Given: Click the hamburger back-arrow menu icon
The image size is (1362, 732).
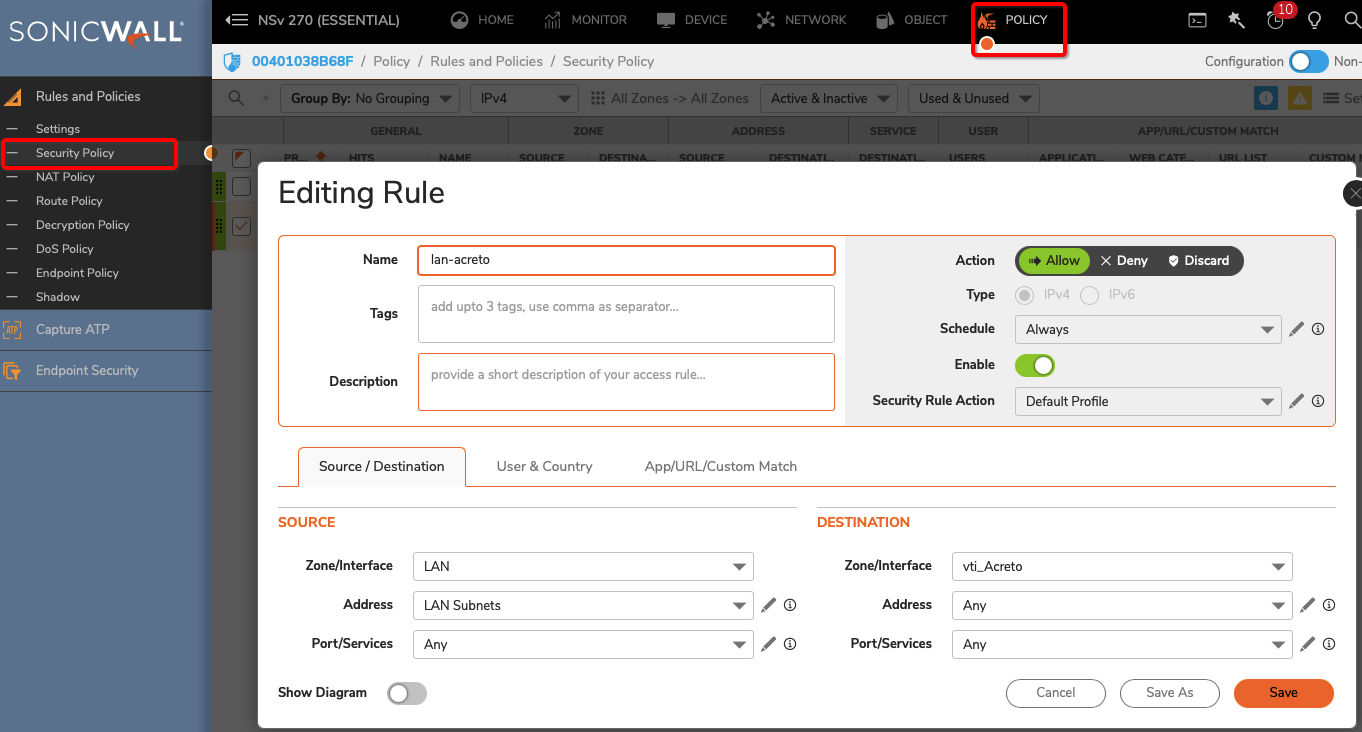Looking at the screenshot, I should tap(237, 20).
